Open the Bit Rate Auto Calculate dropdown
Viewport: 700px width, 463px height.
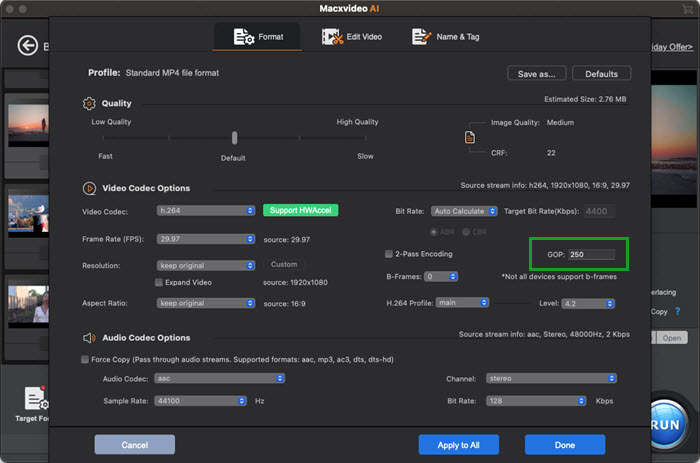coord(464,211)
